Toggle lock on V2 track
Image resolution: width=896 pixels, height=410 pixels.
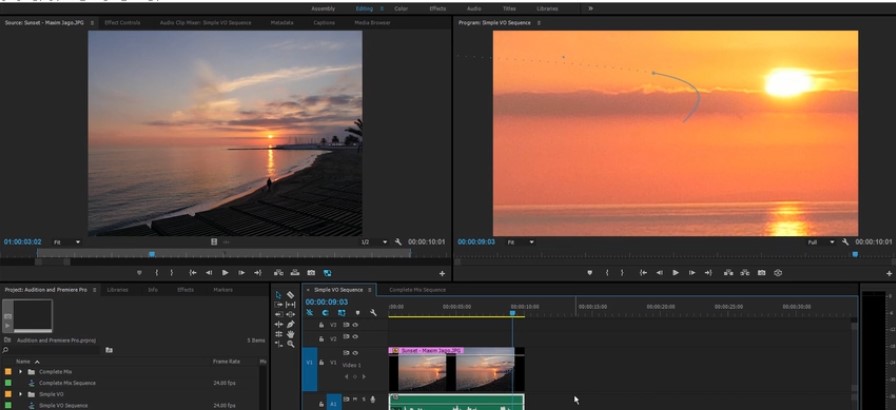coord(321,338)
